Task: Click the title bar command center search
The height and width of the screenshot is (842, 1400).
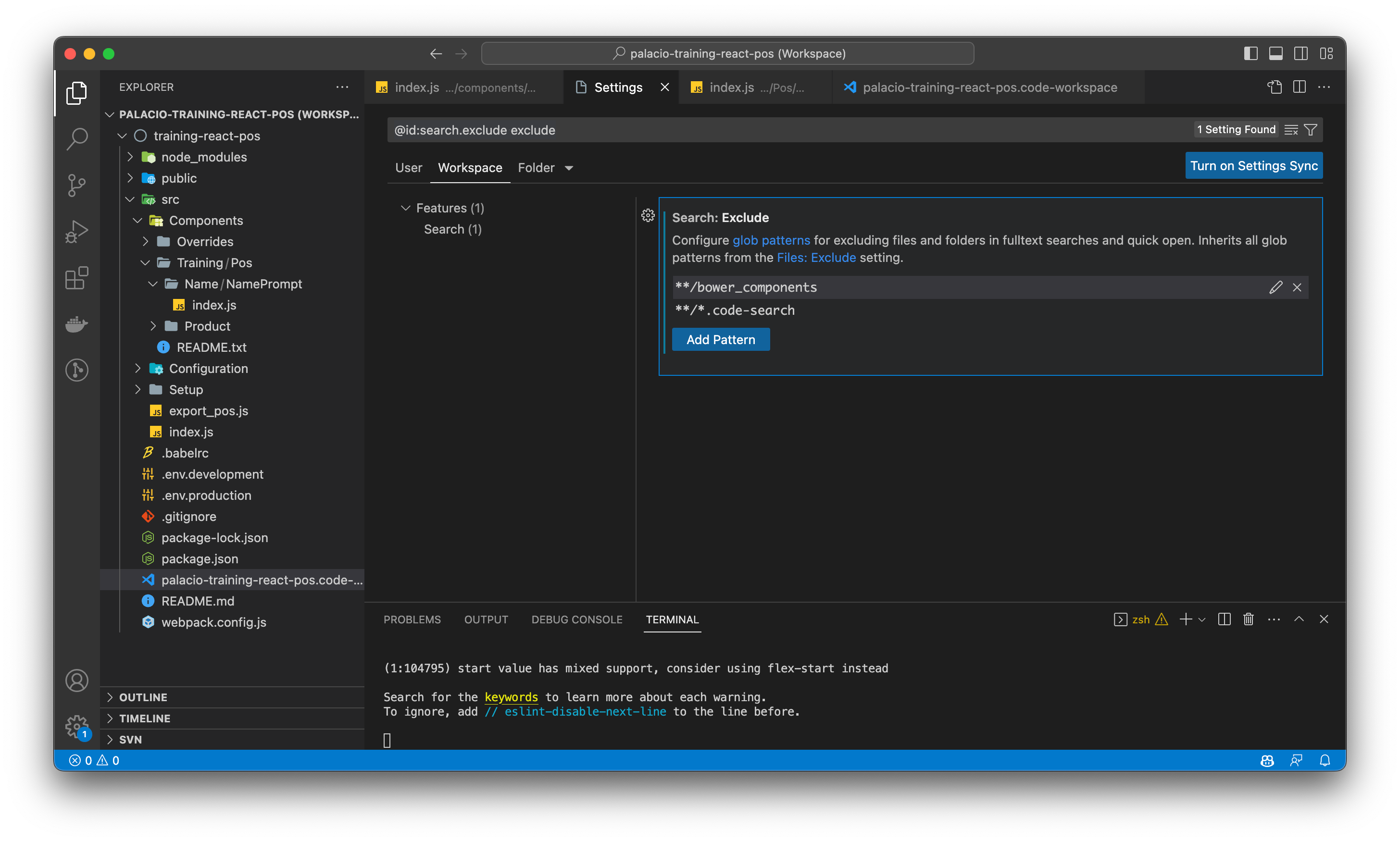Action: (x=727, y=53)
